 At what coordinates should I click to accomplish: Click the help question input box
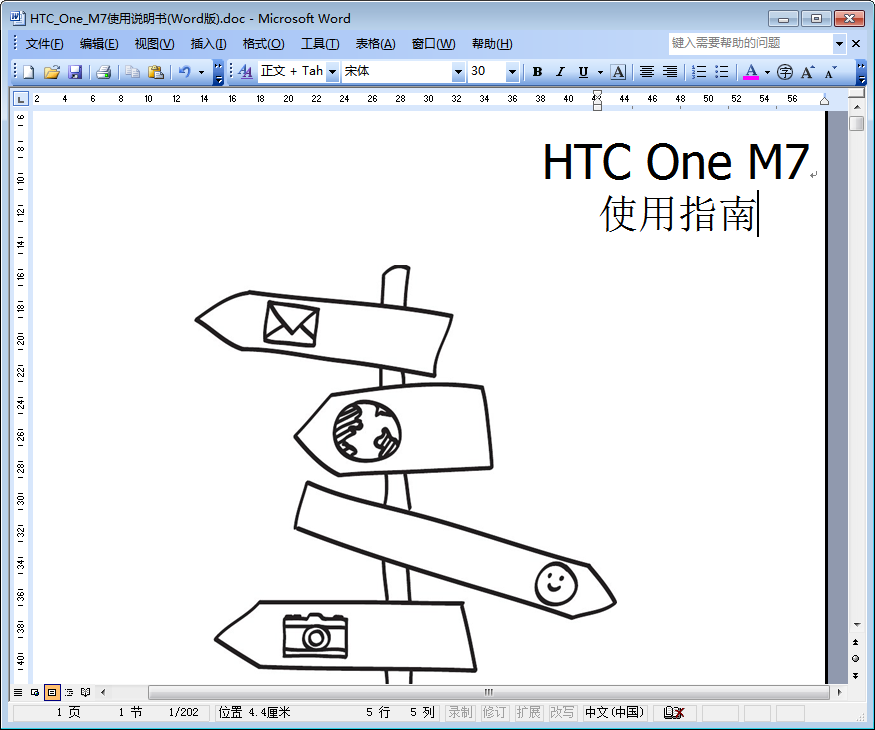tap(751, 44)
